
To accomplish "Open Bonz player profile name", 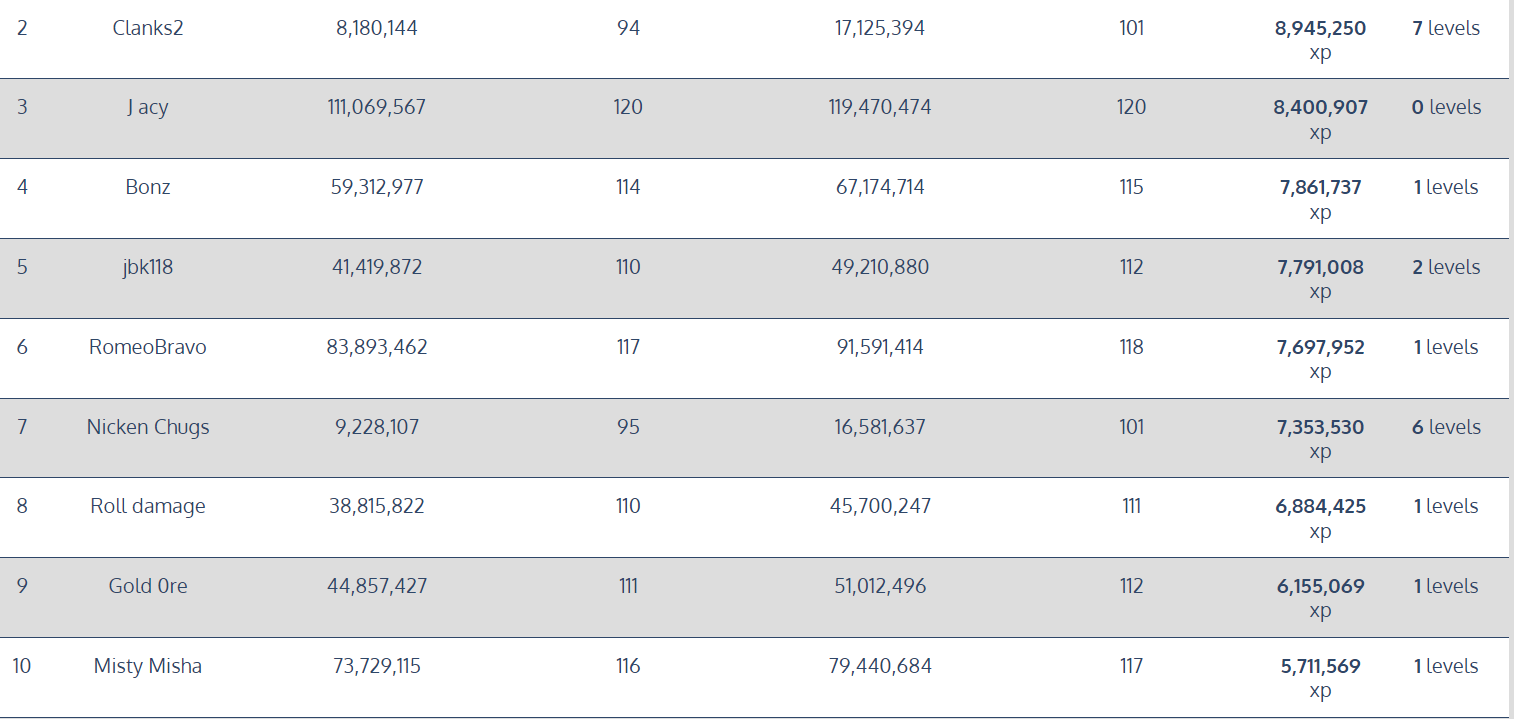I will (148, 187).
